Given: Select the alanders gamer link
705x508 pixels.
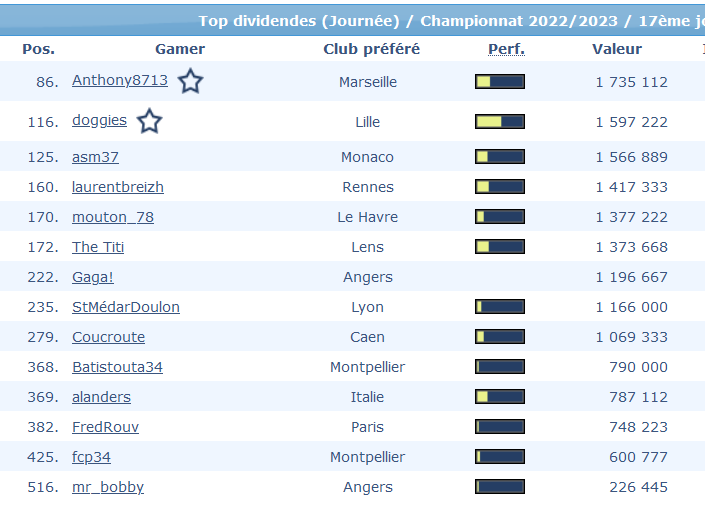Looking at the screenshot, I should (101, 397).
